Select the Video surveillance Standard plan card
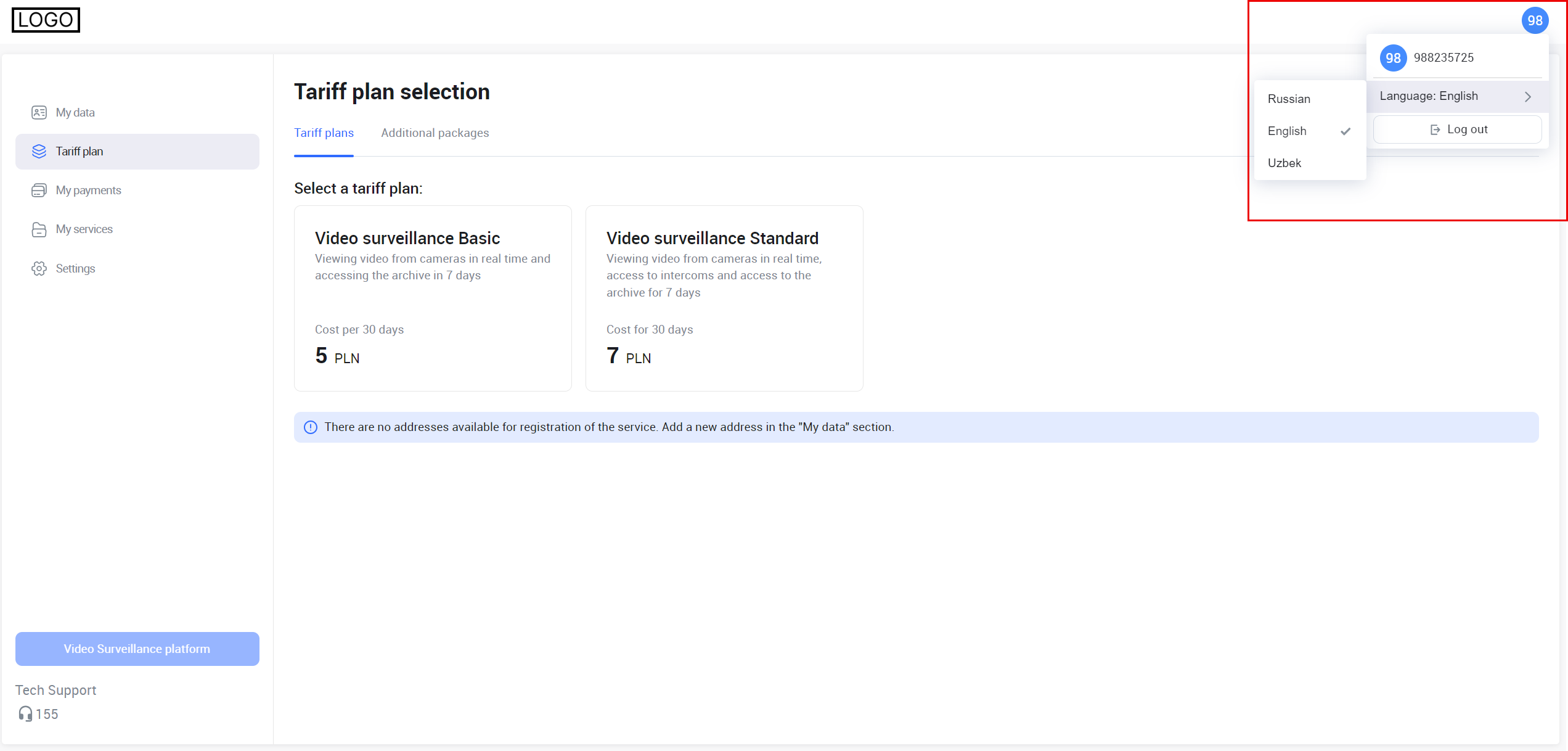 [x=724, y=298]
